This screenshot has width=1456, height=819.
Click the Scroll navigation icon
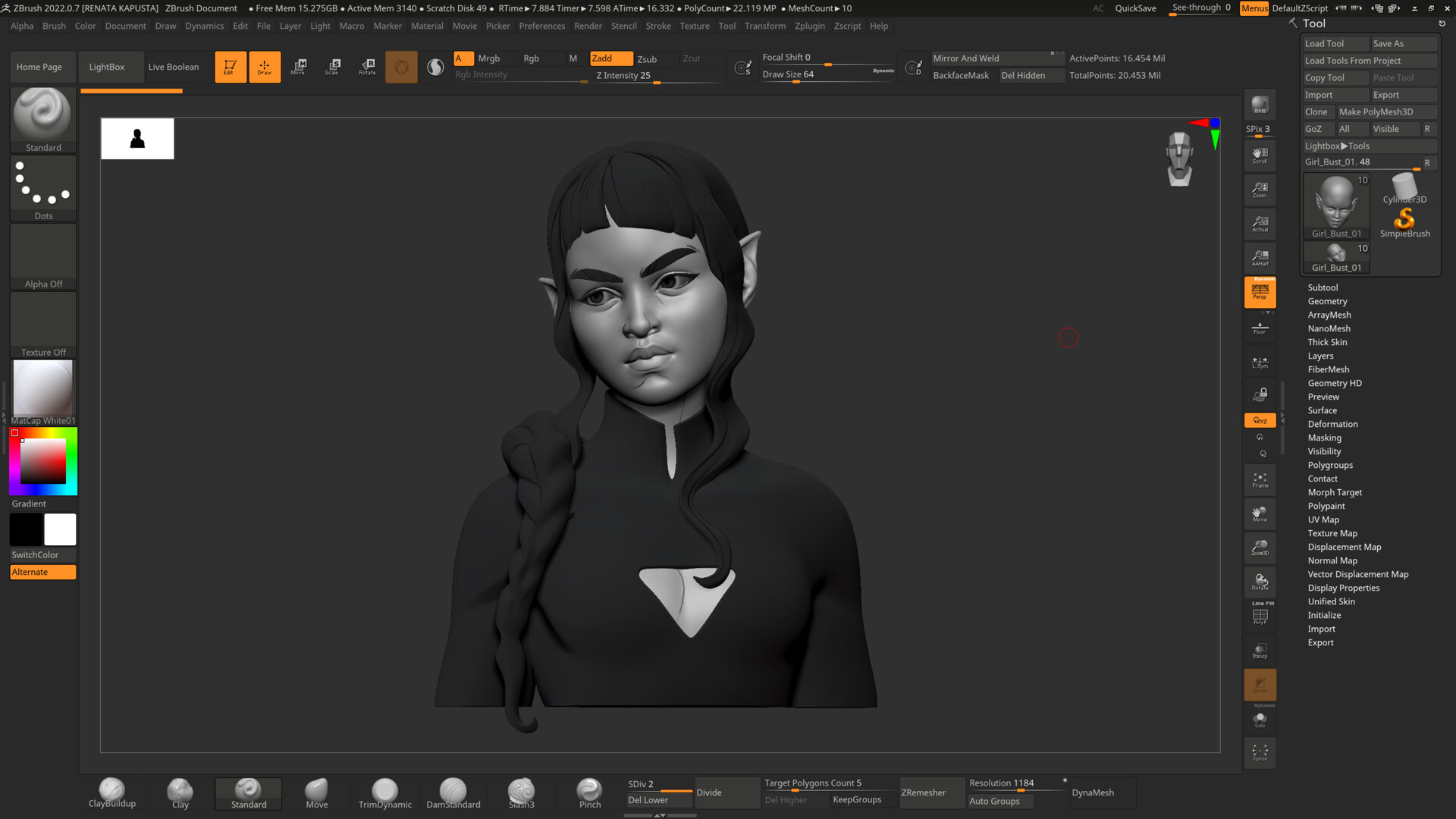[x=1260, y=155]
